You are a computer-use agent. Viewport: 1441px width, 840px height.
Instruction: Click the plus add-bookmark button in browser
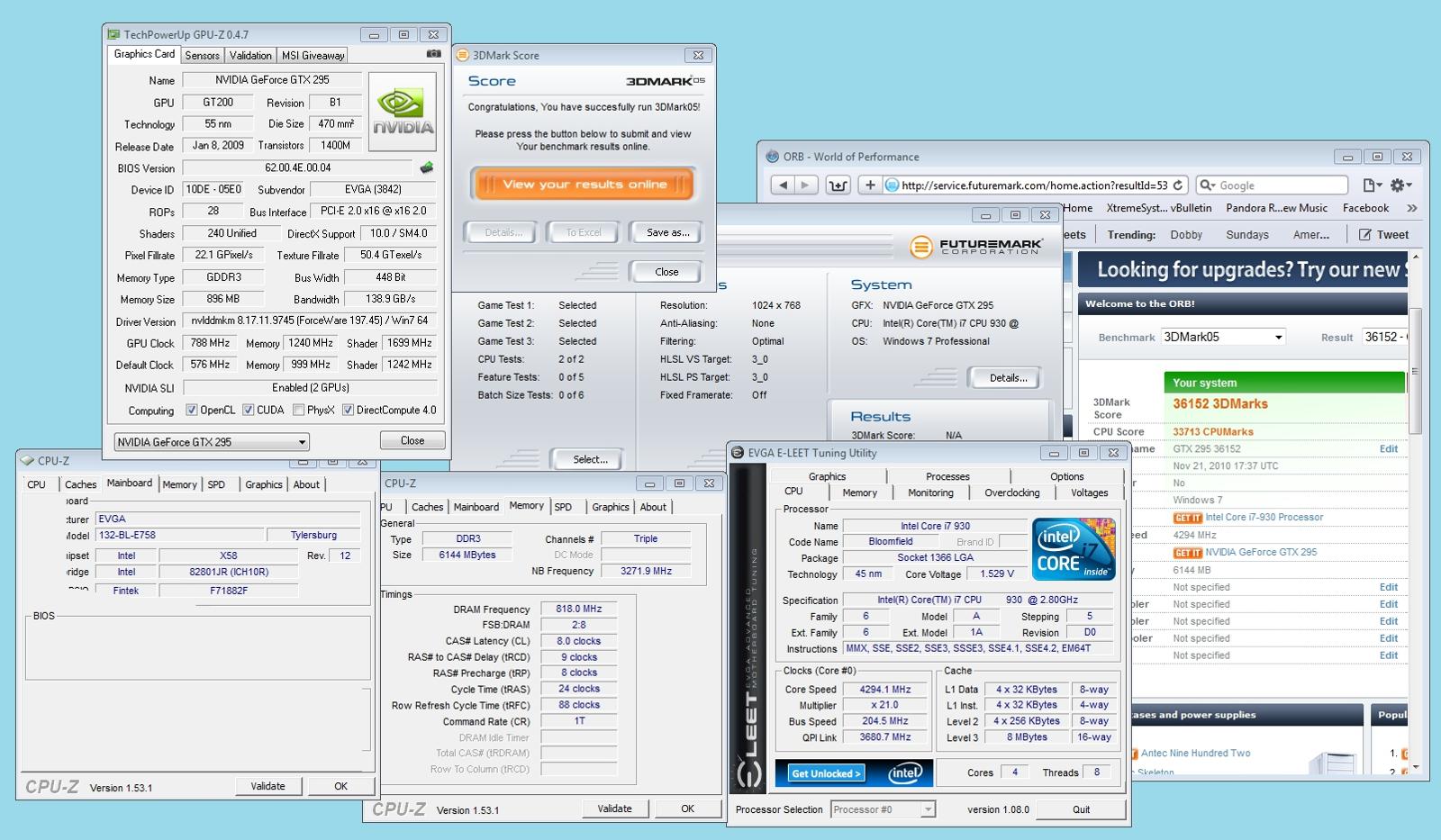pos(869,185)
